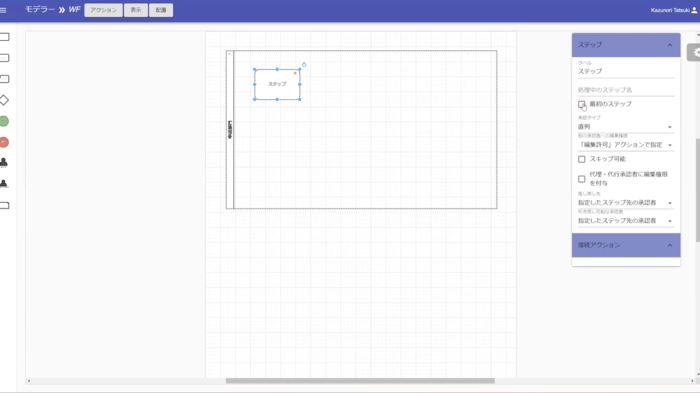
Task: Open the アクション menu
Action: click(104, 10)
